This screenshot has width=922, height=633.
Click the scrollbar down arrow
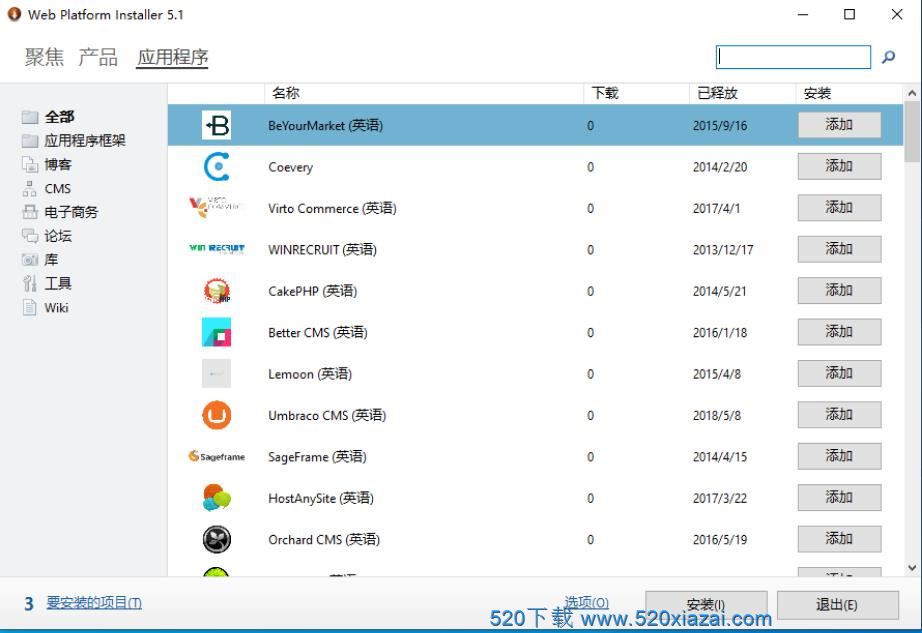(912, 568)
